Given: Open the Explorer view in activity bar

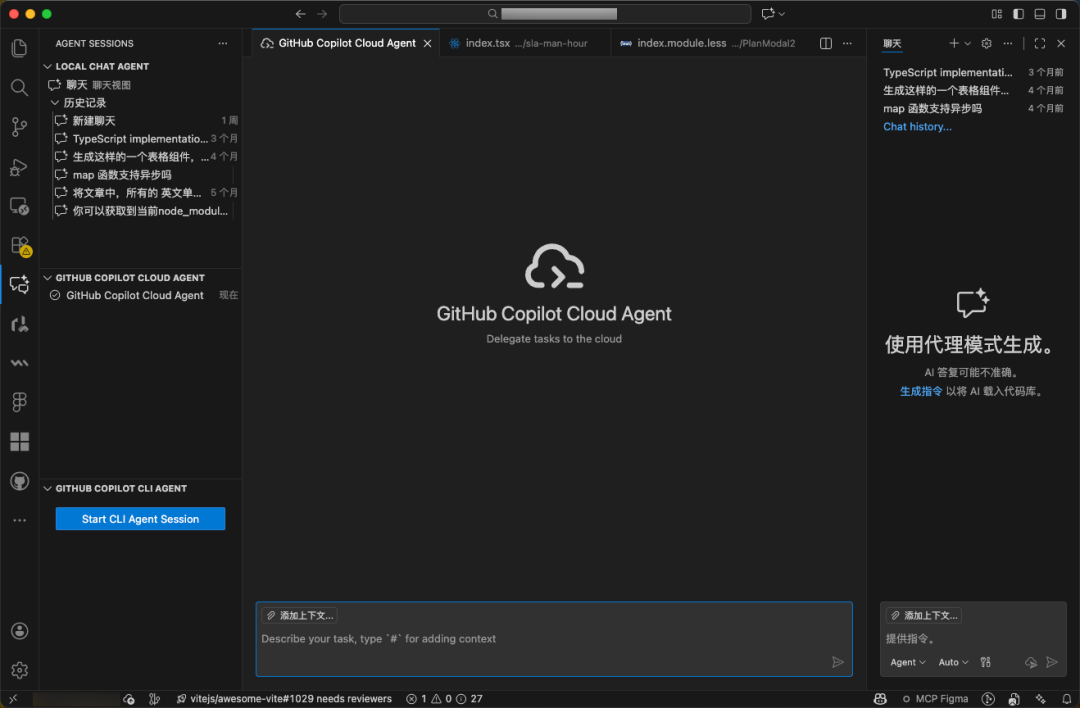Looking at the screenshot, I should click(19, 48).
